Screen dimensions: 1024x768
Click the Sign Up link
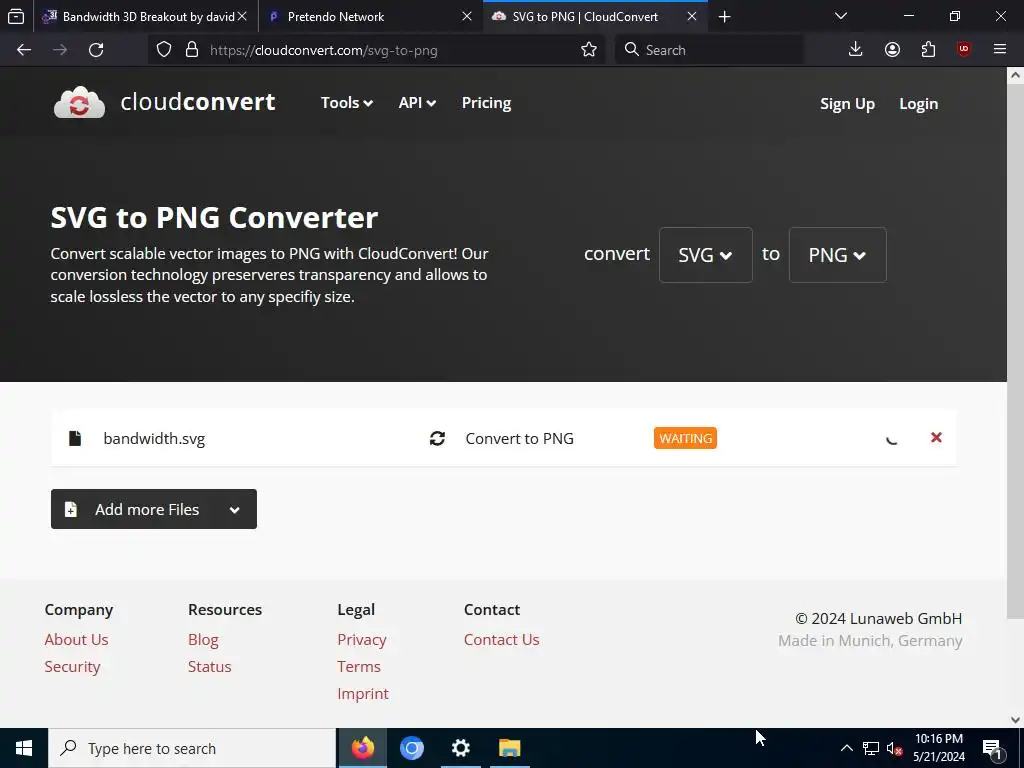pos(847,104)
